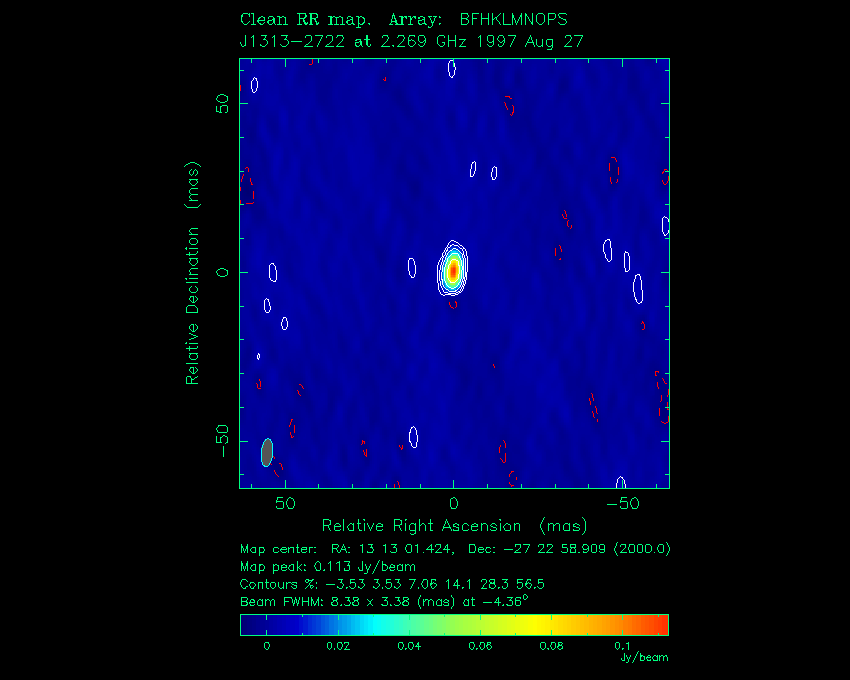Click the 'Relative Declination (mas)' axis label

(x=192, y=273)
